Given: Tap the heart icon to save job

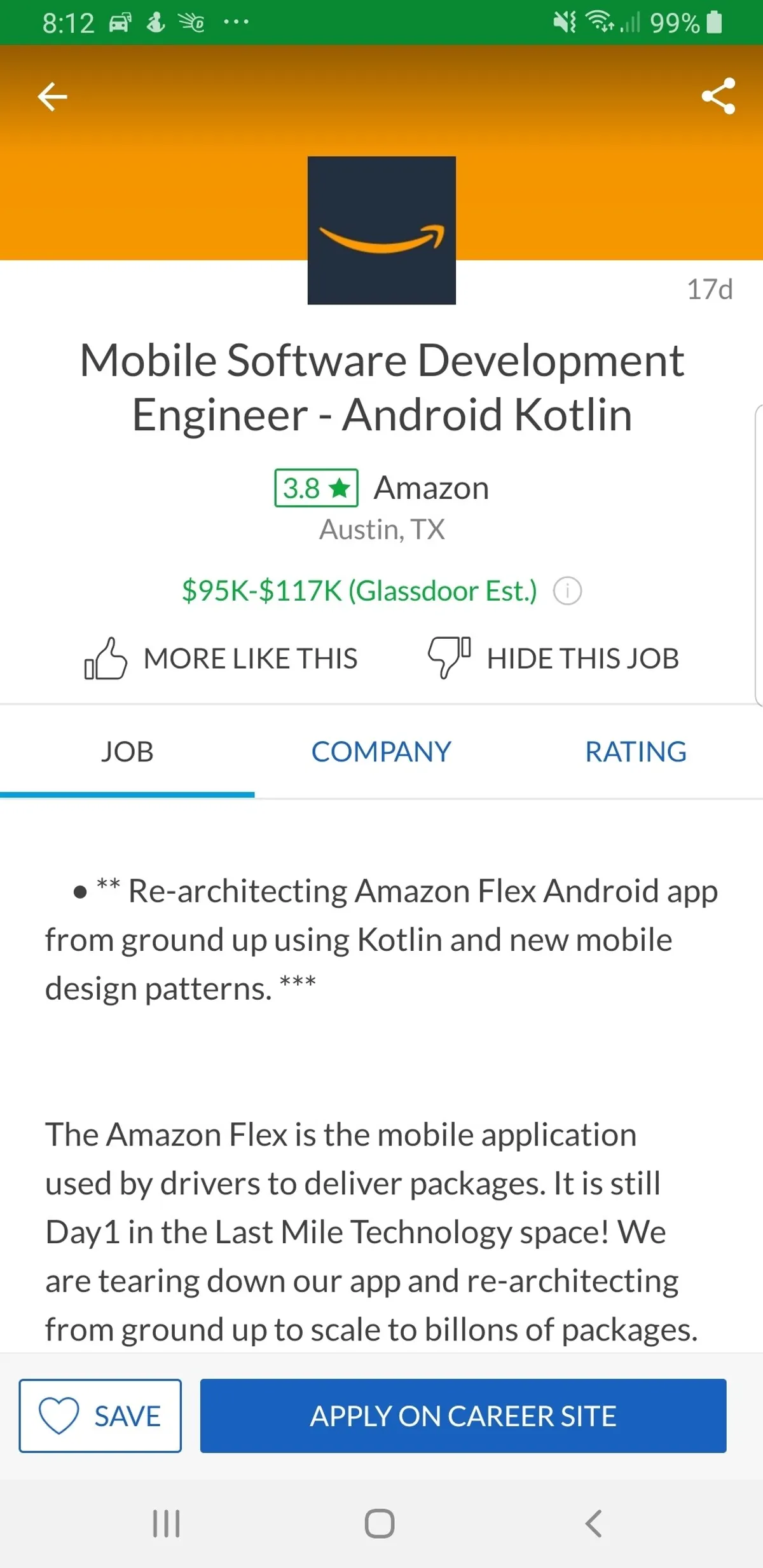Looking at the screenshot, I should pos(58,1415).
